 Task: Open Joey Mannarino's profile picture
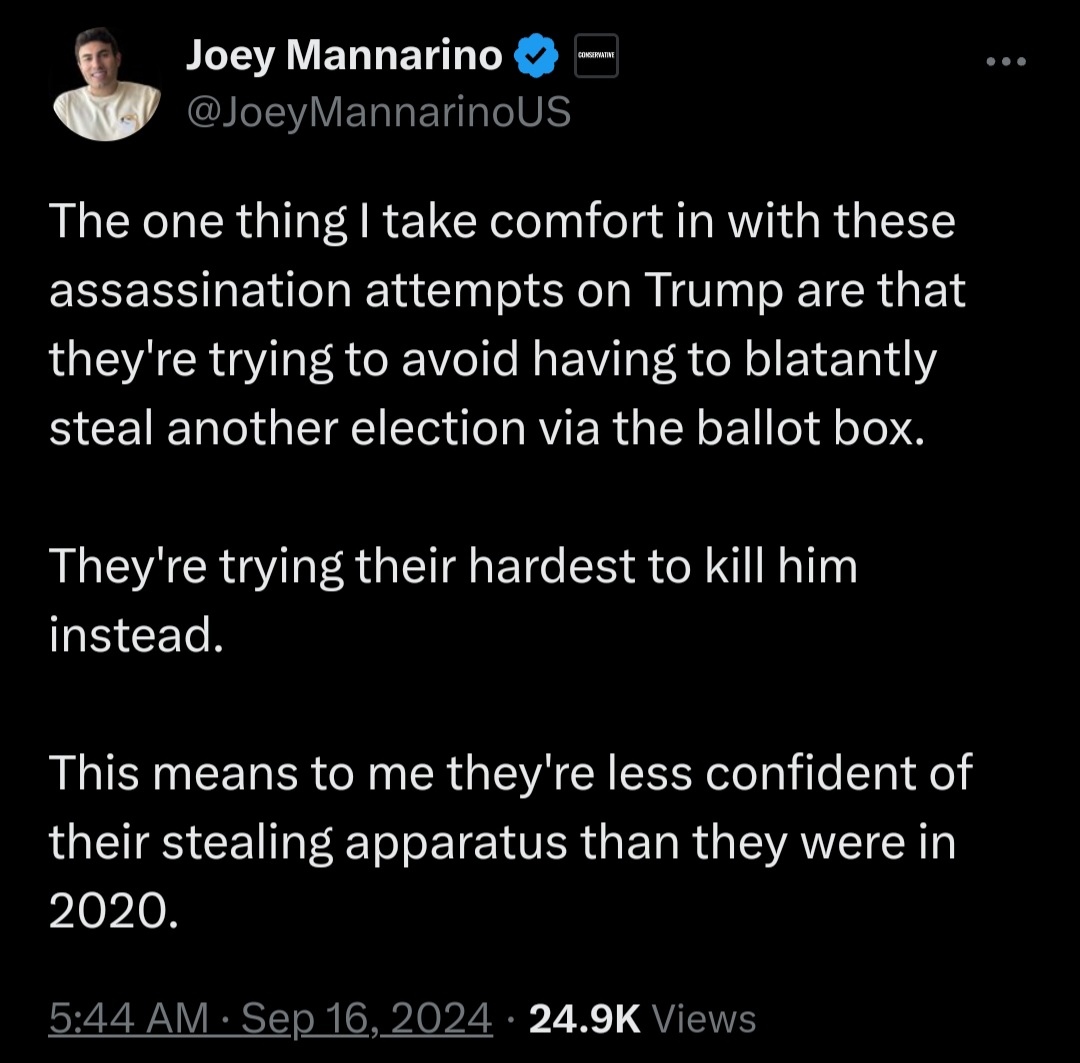(x=105, y=84)
